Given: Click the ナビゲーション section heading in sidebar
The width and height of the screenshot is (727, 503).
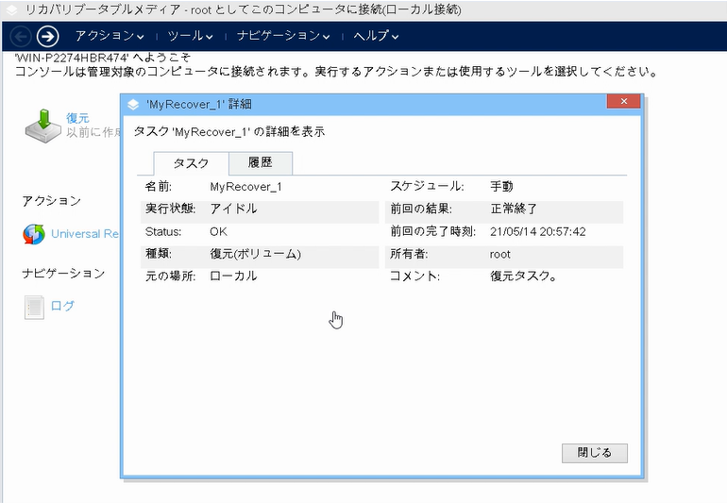Looking at the screenshot, I should click(x=64, y=274).
